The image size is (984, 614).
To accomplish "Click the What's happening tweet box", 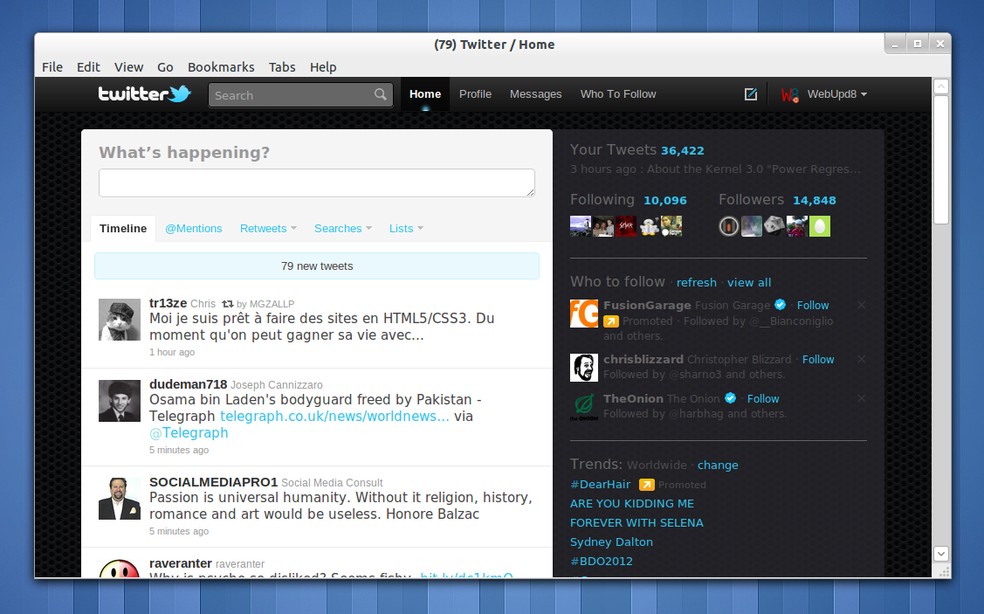I will [x=317, y=183].
